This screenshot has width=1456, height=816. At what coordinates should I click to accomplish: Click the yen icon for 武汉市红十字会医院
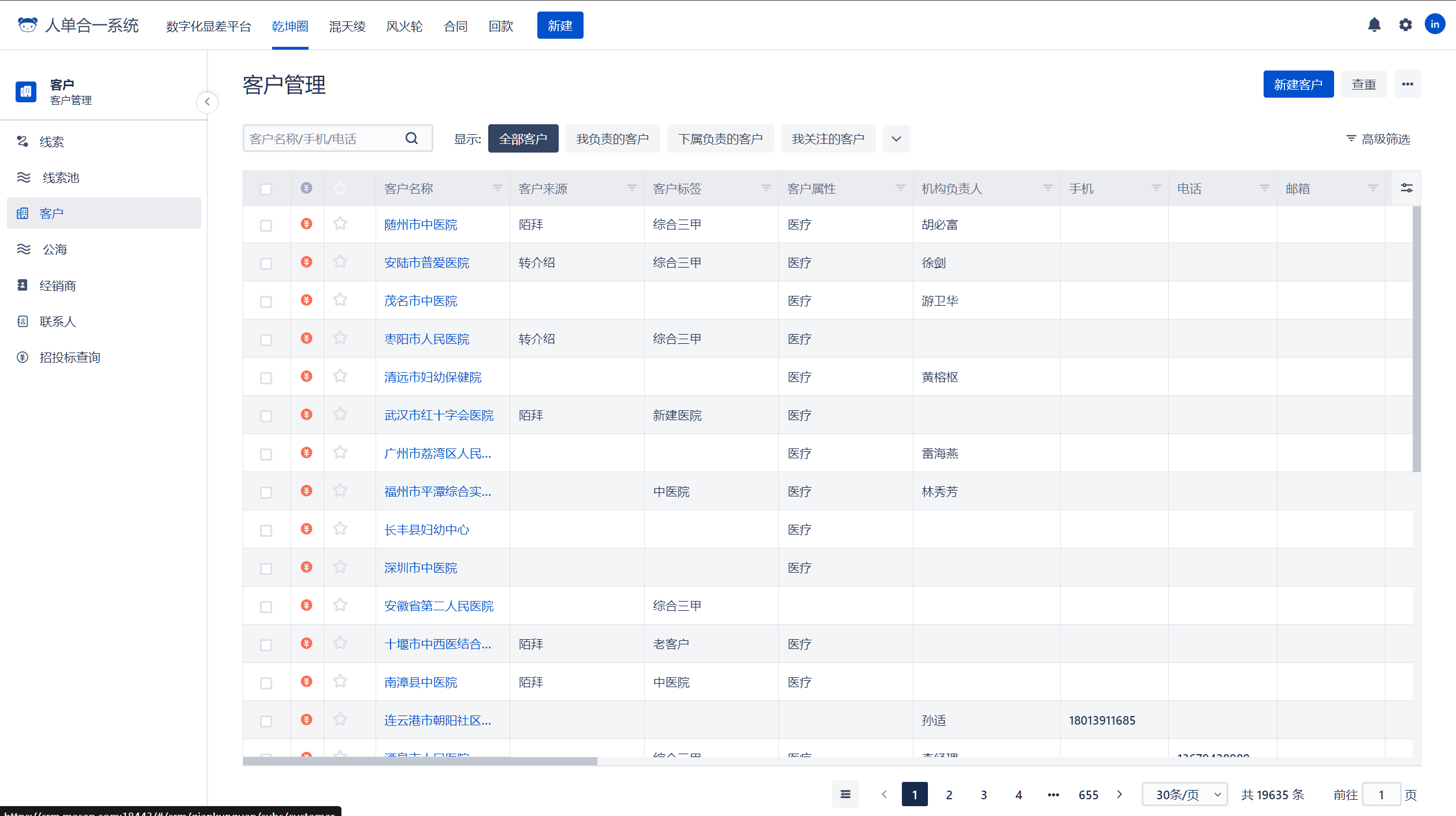tap(307, 414)
